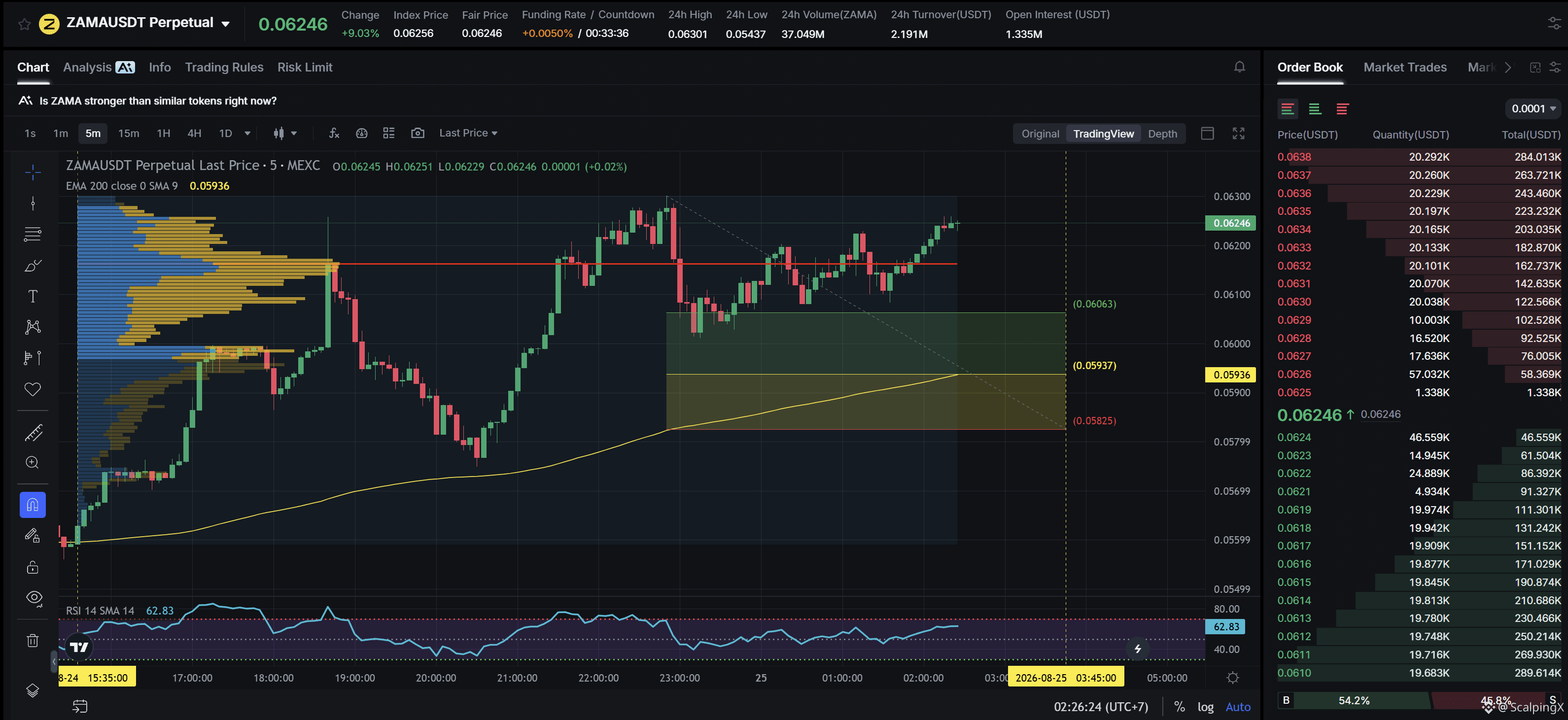Image resolution: width=1568 pixels, height=720 pixels.
Task: Click the 0.05936 EMA price label
Action: pyautogui.click(x=1231, y=375)
